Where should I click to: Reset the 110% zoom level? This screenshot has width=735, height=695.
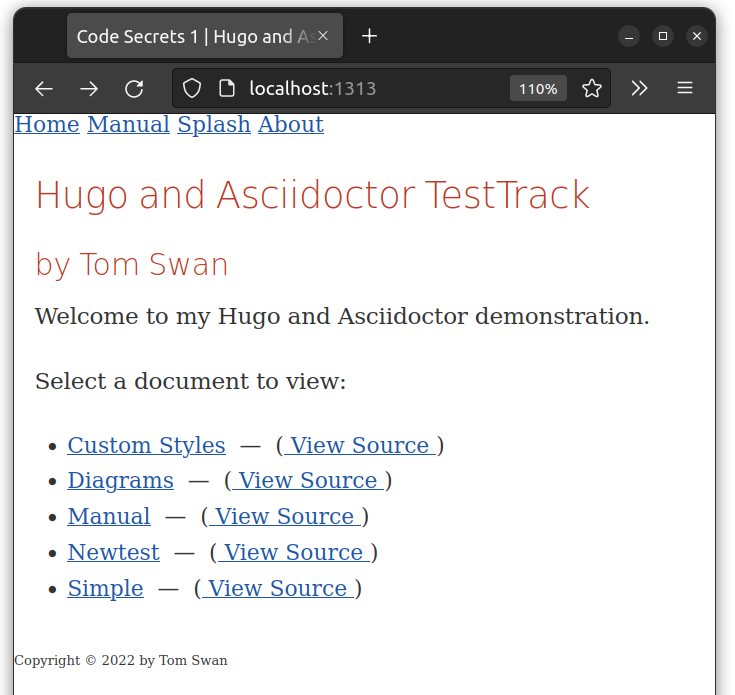[x=538, y=89]
